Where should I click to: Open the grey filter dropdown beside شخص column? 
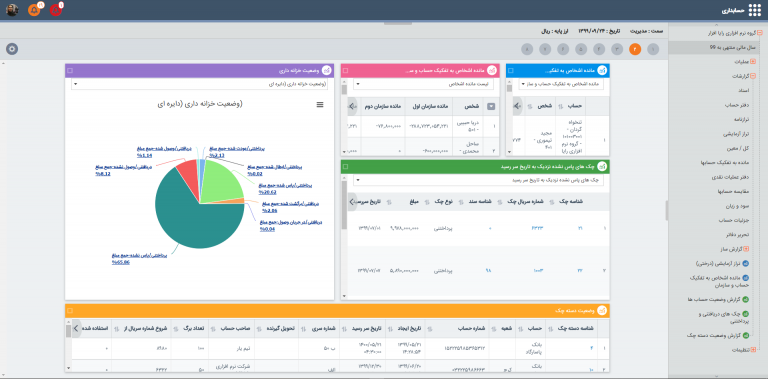(x=491, y=106)
